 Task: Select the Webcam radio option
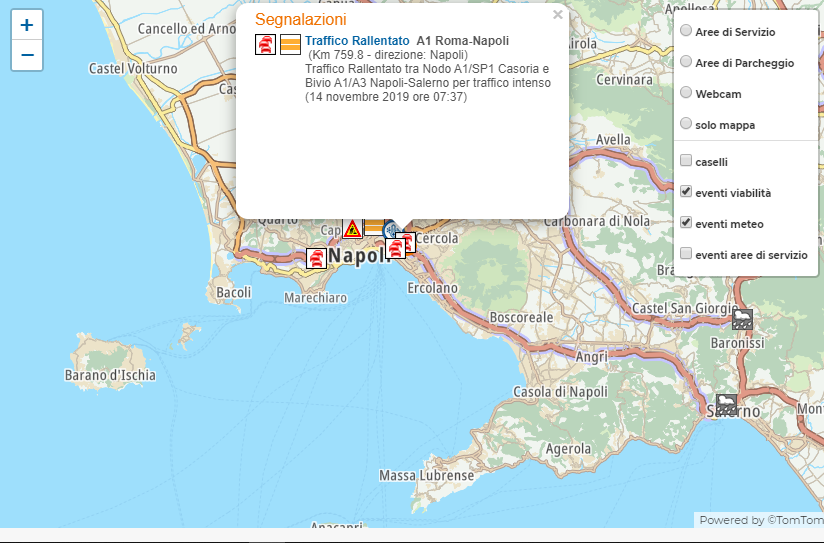click(x=686, y=93)
